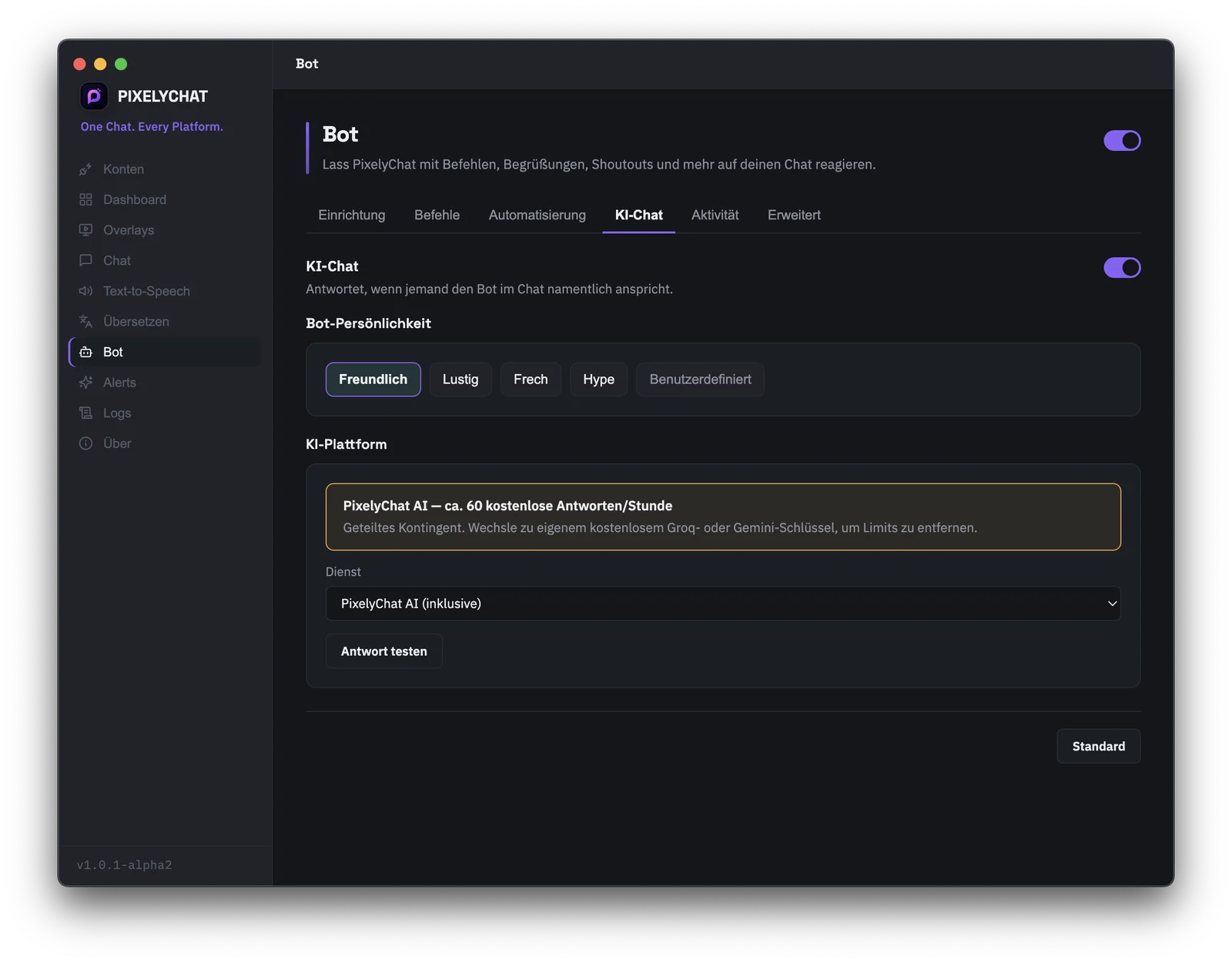Click the Logs scroll icon
Viewport: 1232px width, 963px height.
pyautogui.click(x=85, y=413)
